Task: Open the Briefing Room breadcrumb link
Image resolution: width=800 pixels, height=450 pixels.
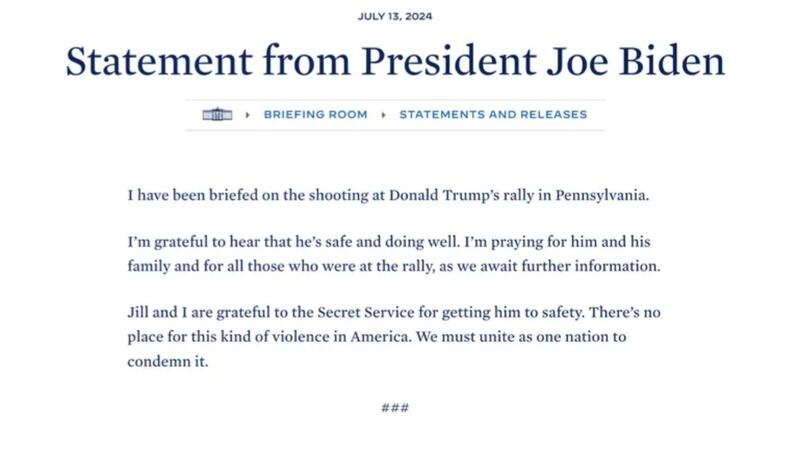Action: (315, 114)
